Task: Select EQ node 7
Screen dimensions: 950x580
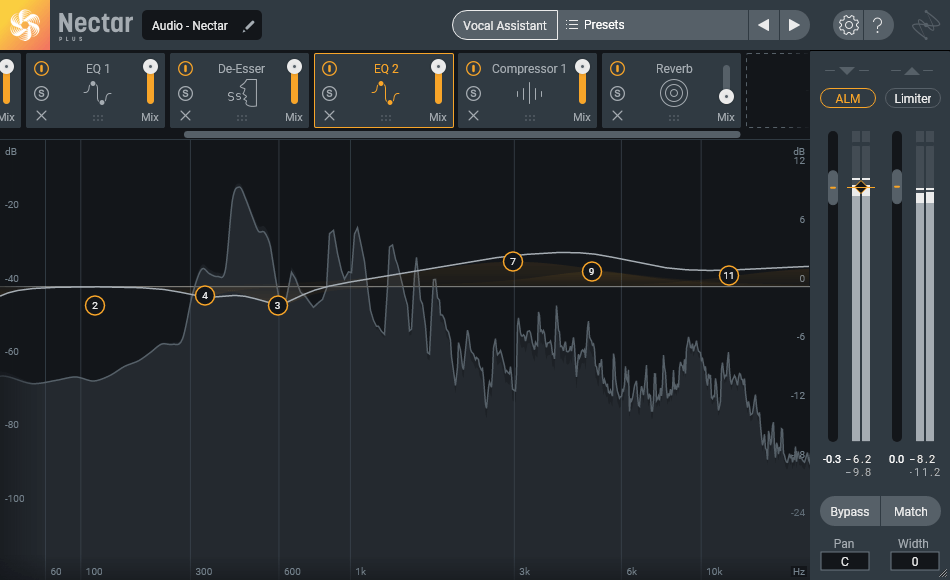Action: point(513,262)
